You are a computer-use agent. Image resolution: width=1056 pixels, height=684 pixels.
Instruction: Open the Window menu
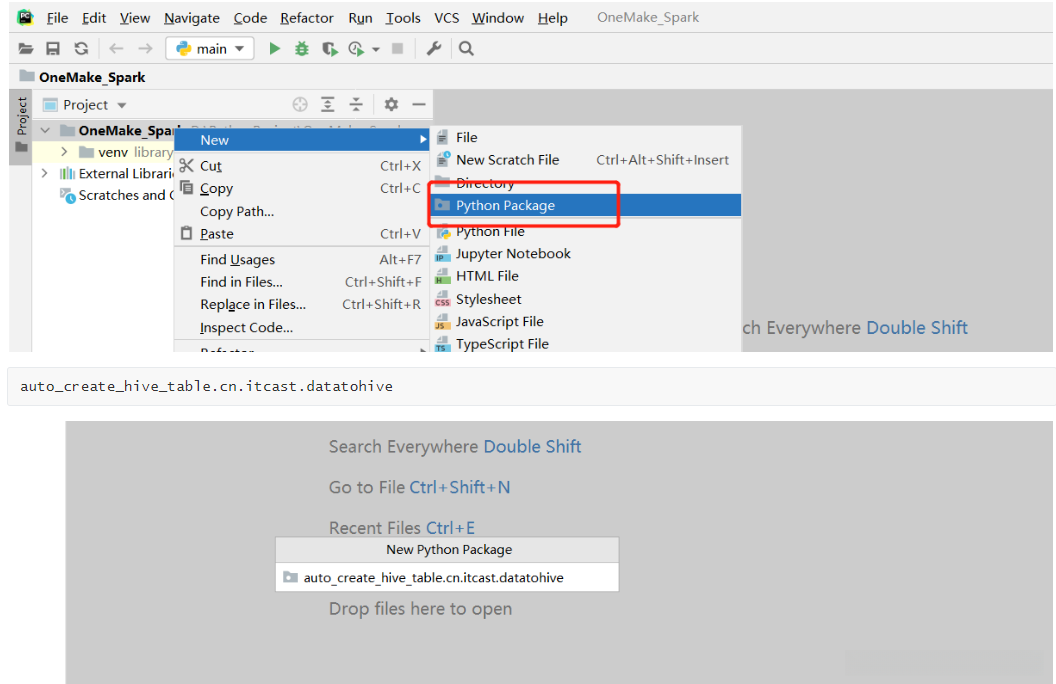(498, 18)
